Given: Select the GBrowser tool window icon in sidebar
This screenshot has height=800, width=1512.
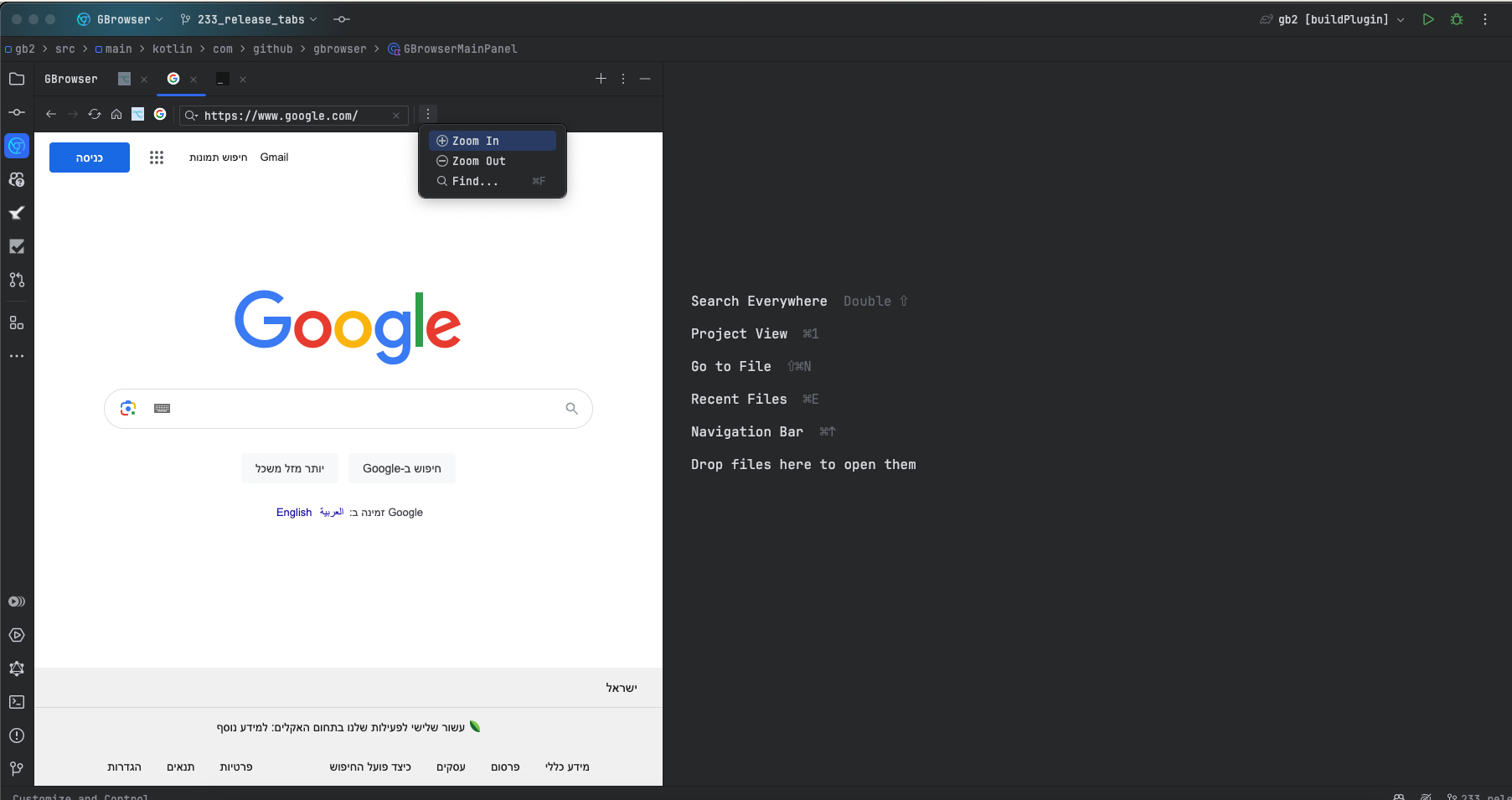Looking at the screenshot, I should (x=17, y=146).
